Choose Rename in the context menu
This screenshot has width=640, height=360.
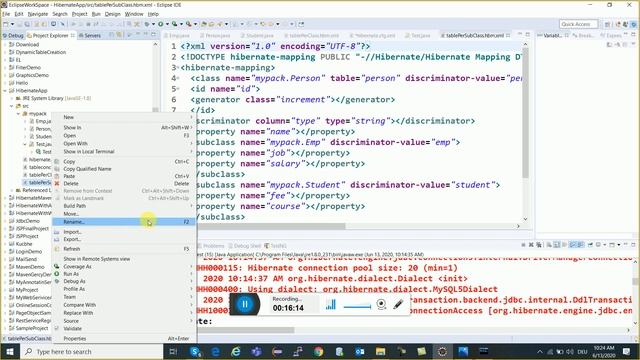coord(123,222)
